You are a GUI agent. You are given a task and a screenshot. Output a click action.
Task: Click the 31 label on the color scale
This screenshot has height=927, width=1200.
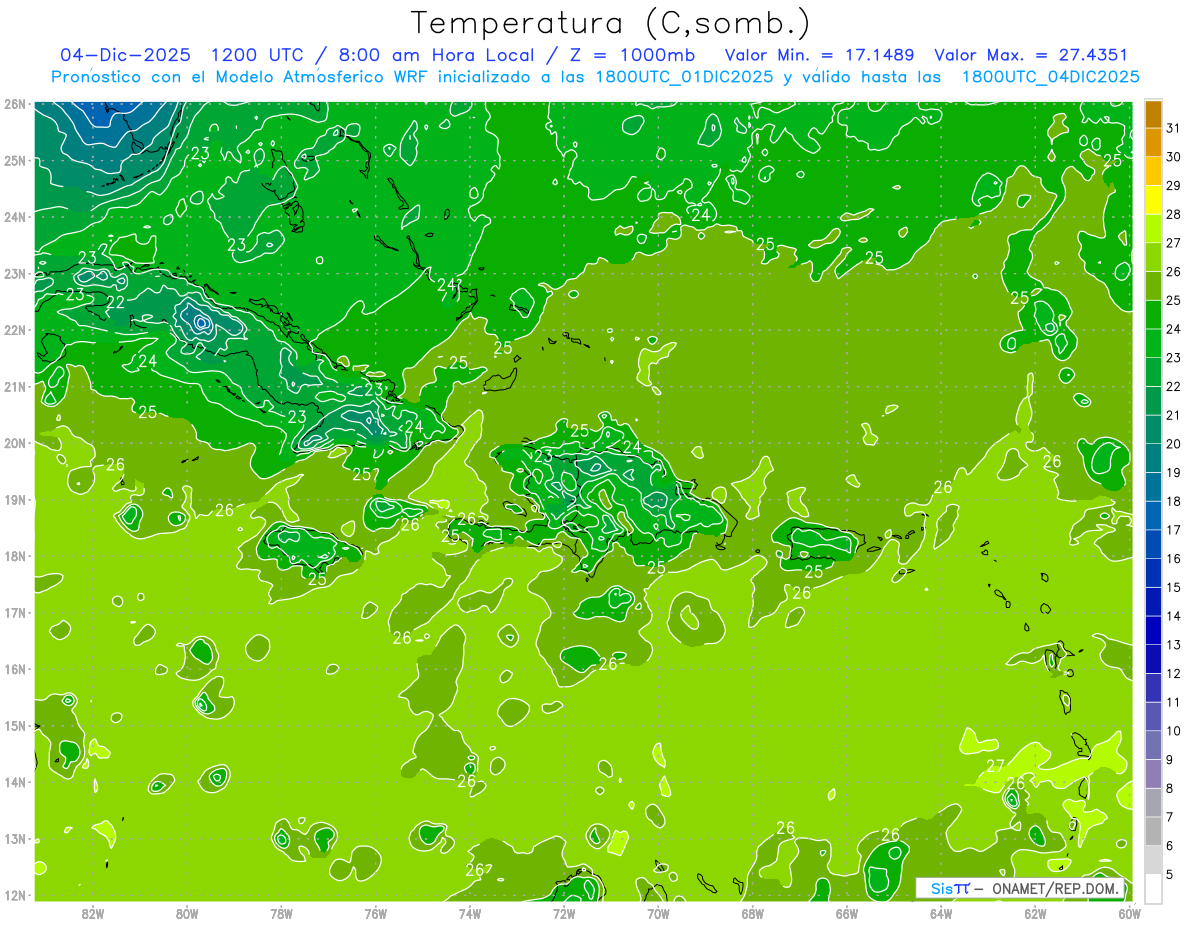[x=1174, y=128]
